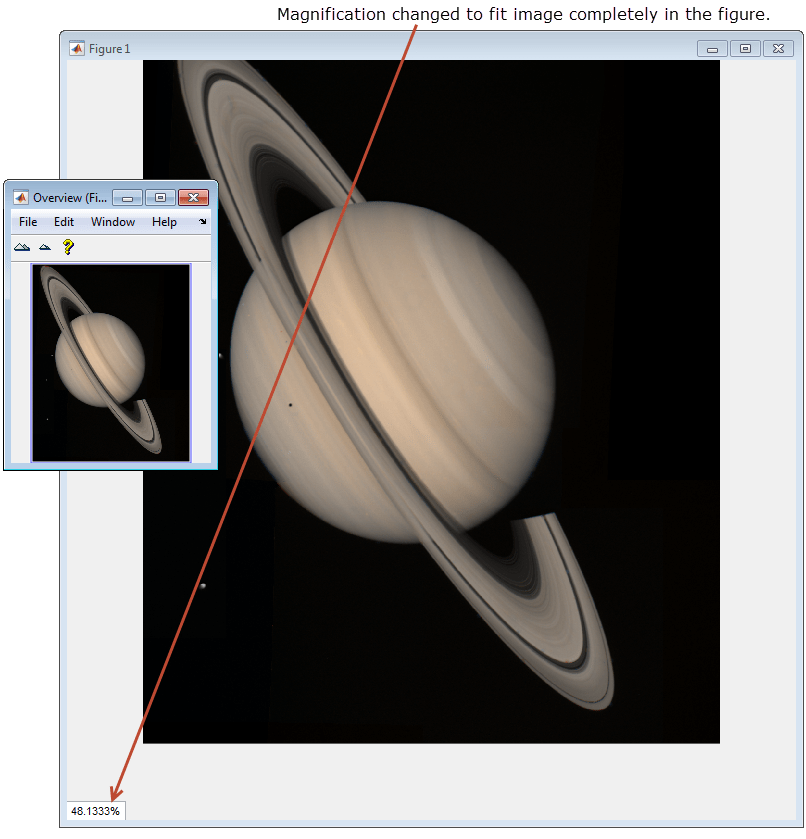This screenshot has height=839, width=806.
Task: Click the Figure 1 title text
Action: (110, 49)
